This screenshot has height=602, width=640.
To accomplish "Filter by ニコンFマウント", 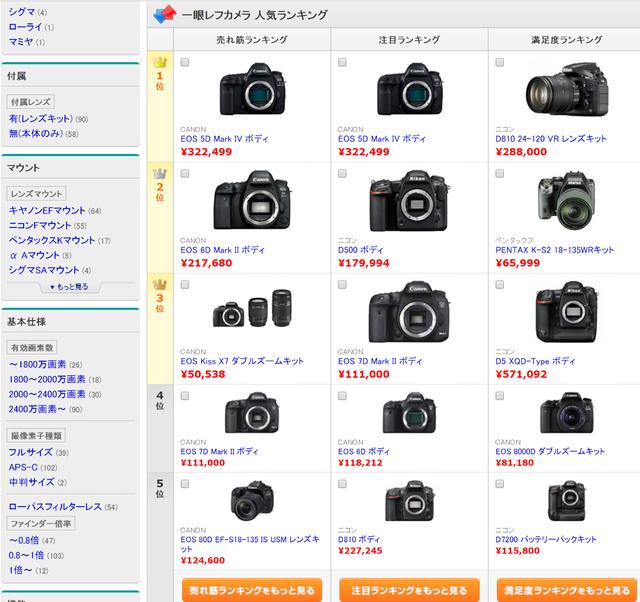I will [40, 225].
